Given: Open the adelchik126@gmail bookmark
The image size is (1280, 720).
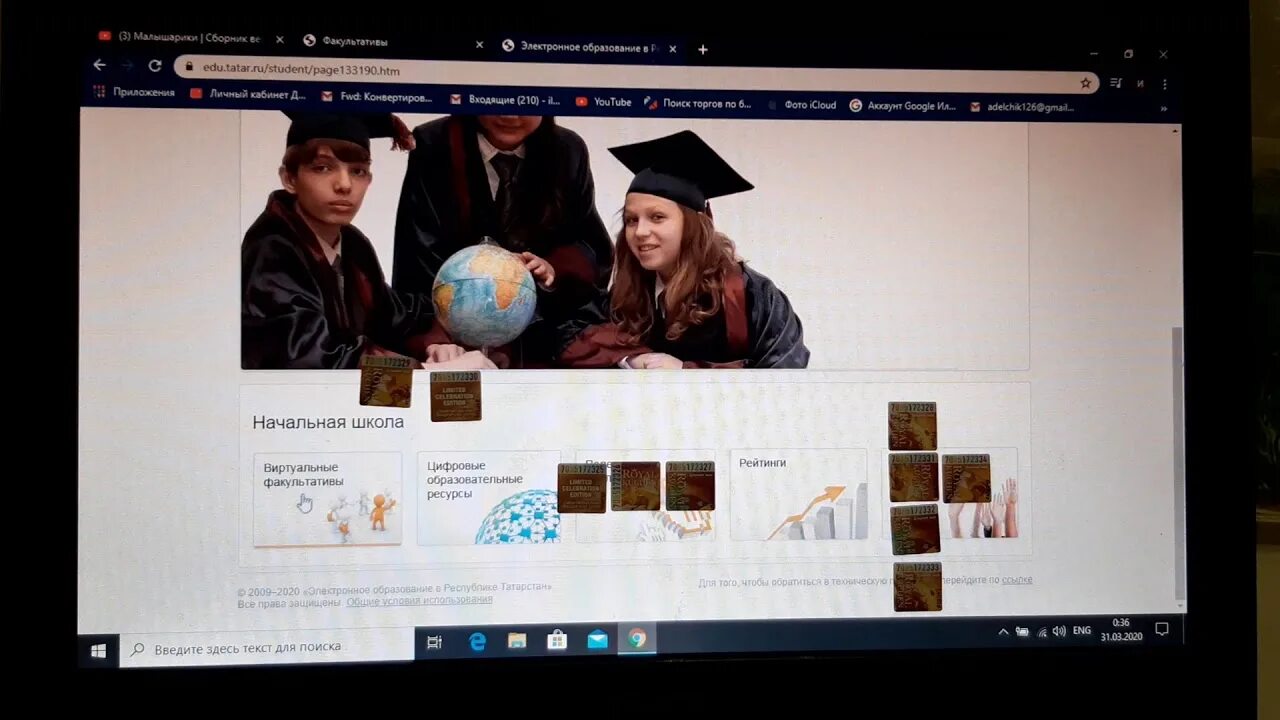Looking at the screenshot, I should [x=1022, y=107].
